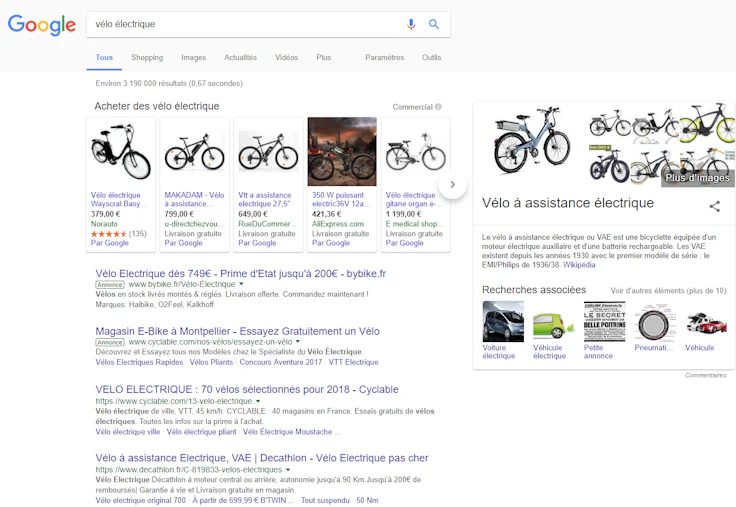
Task: Click the star rating (135) of Norauto
Action: pyautogui.click(x=119, y=234)
